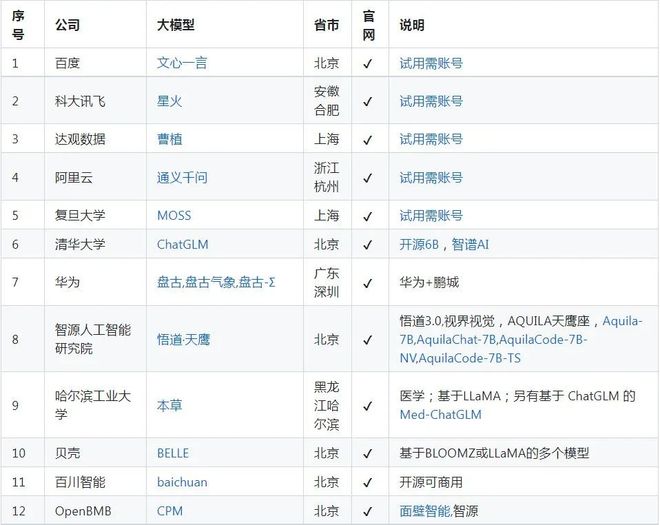Viewport: 660px width, 525px height.
Task: Open the 开源6B link
Action: coord(419,245)
